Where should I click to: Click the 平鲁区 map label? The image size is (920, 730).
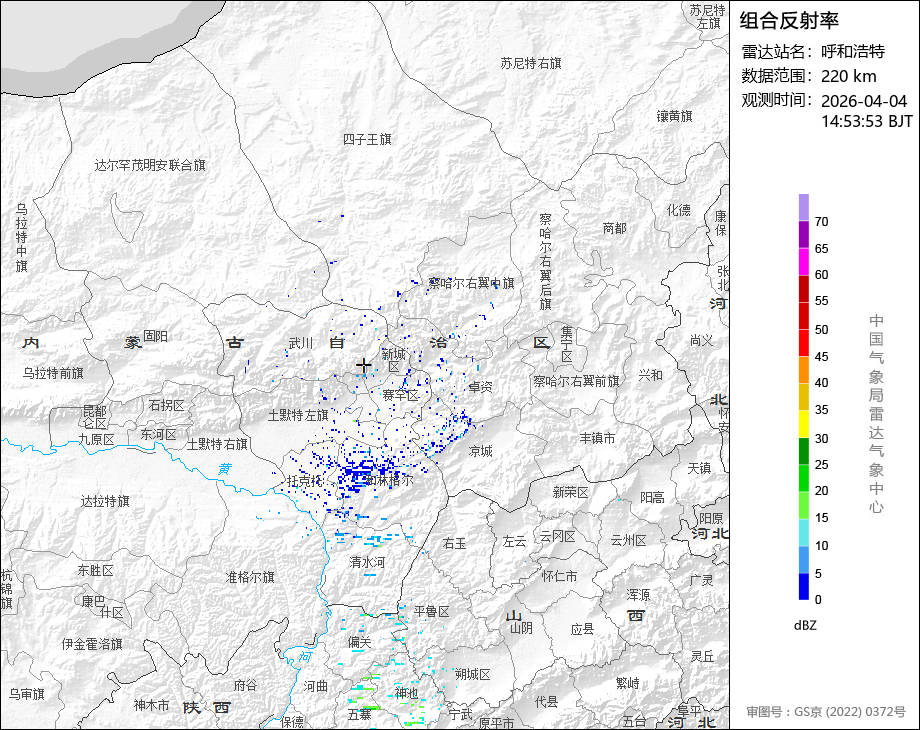point(432,611)
